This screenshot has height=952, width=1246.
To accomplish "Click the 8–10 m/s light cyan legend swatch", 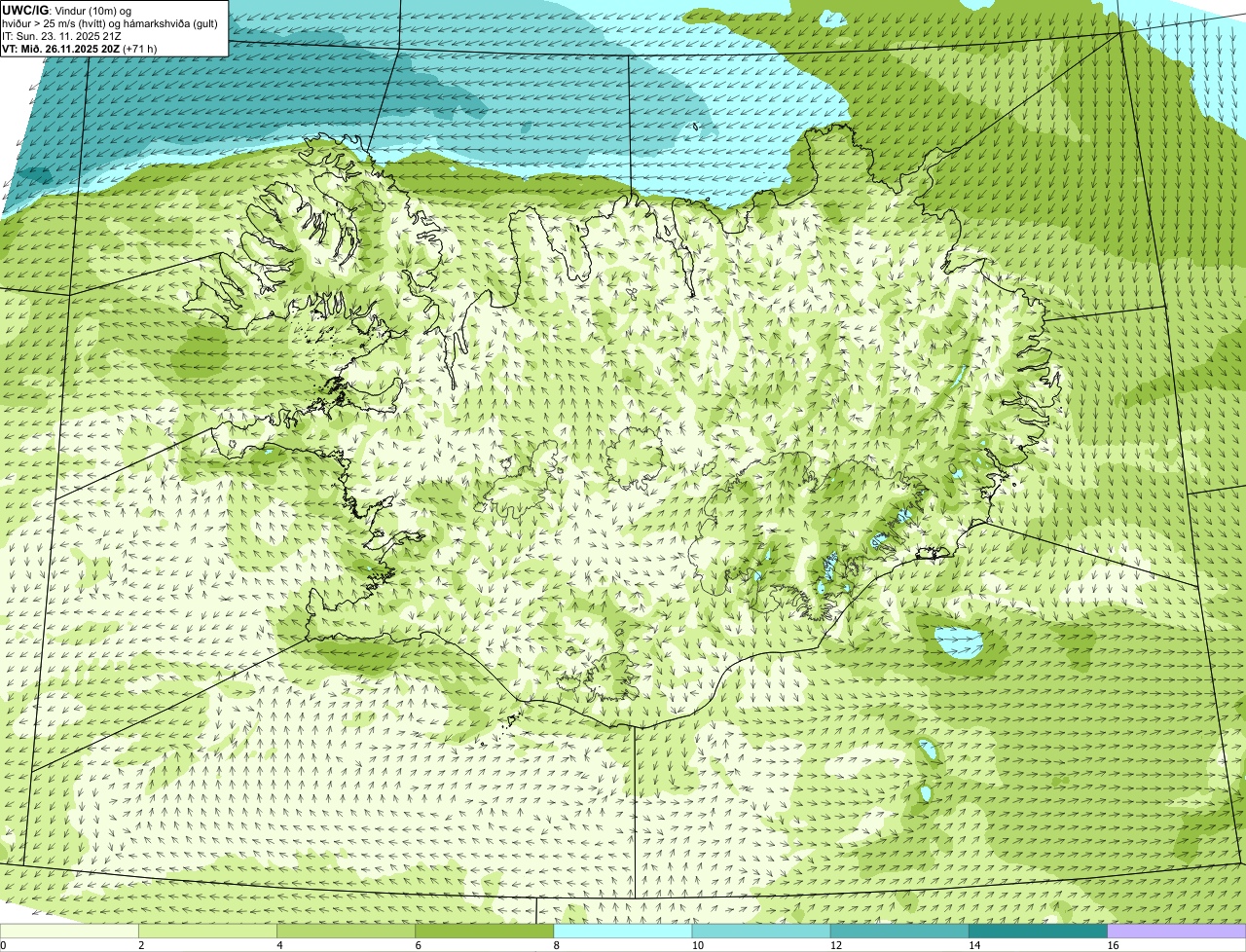I will [x=623, y=932].
